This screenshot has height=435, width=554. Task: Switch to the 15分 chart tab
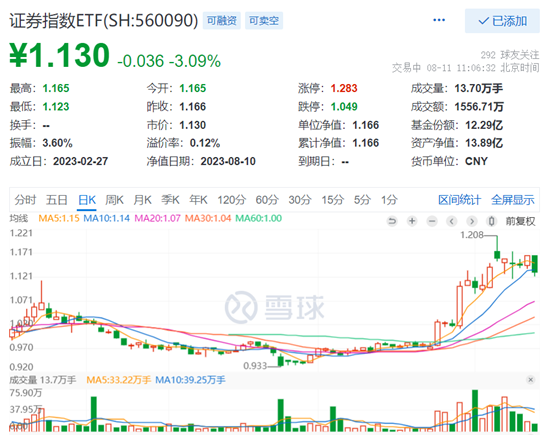click(332, 200)
